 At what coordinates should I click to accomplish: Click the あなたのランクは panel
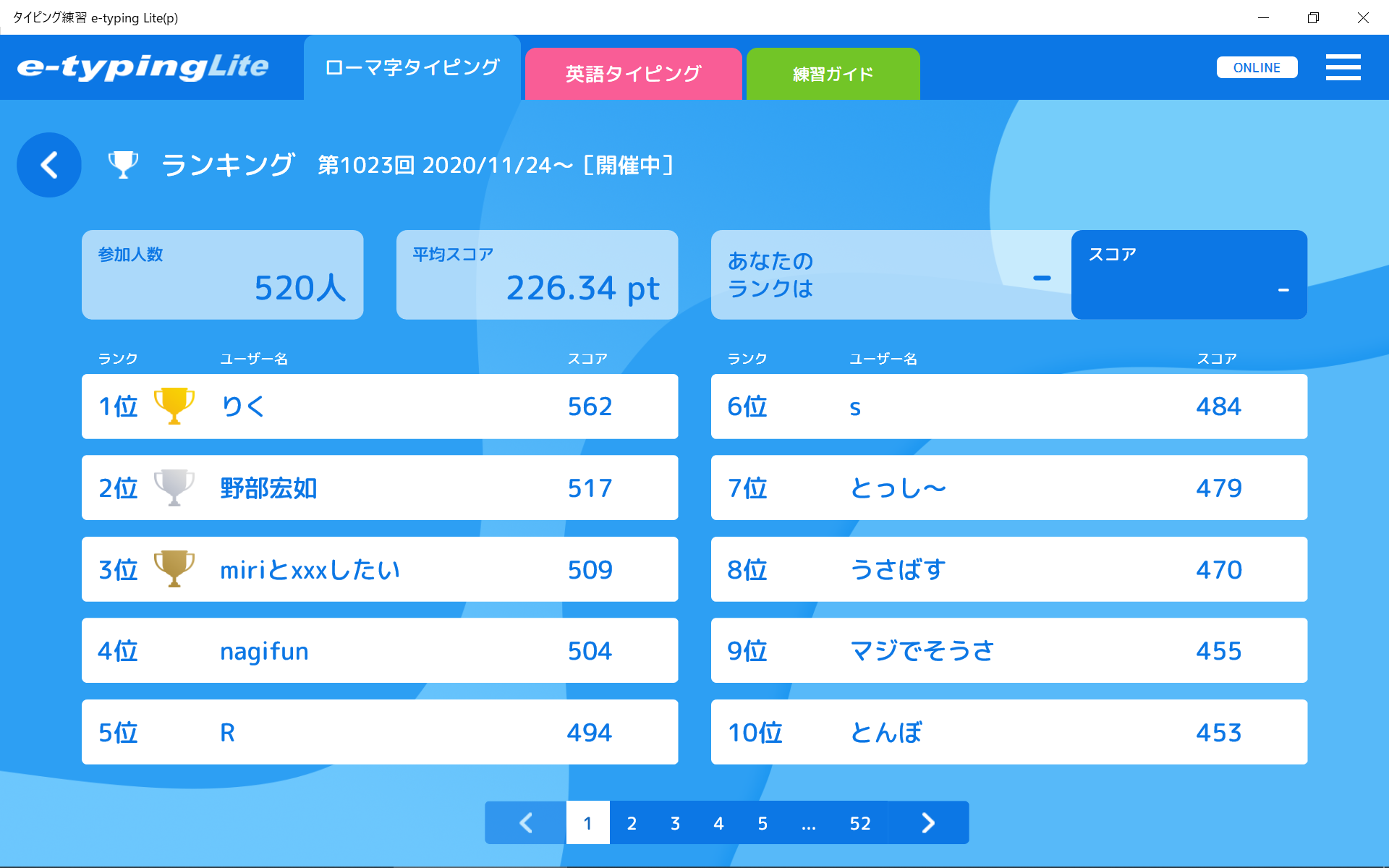891,275
